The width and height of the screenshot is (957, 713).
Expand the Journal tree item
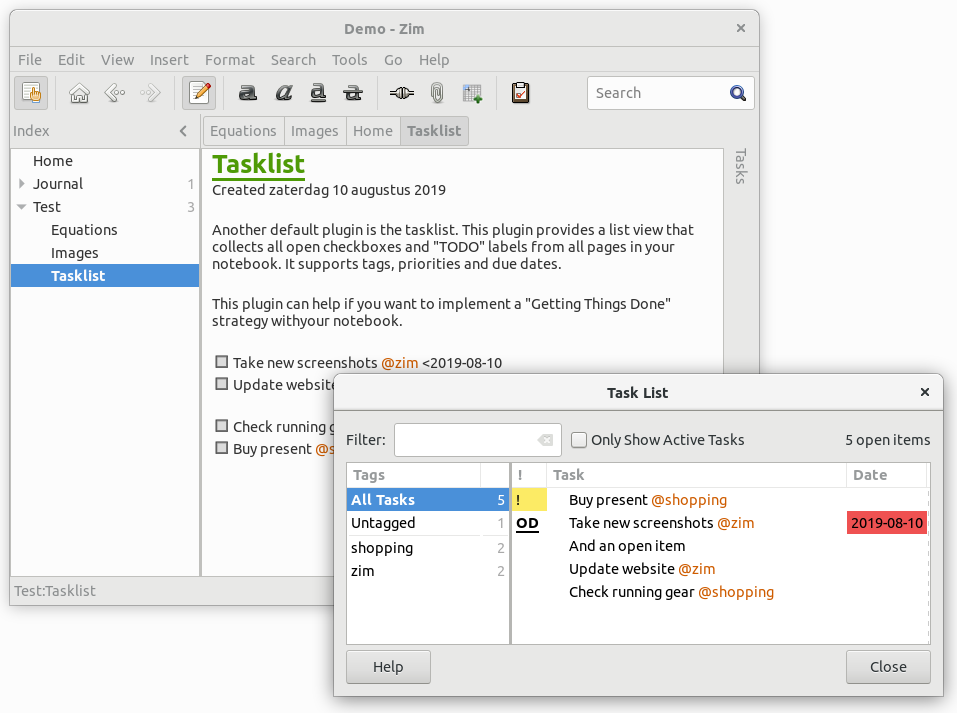click(x=21, y=183)
